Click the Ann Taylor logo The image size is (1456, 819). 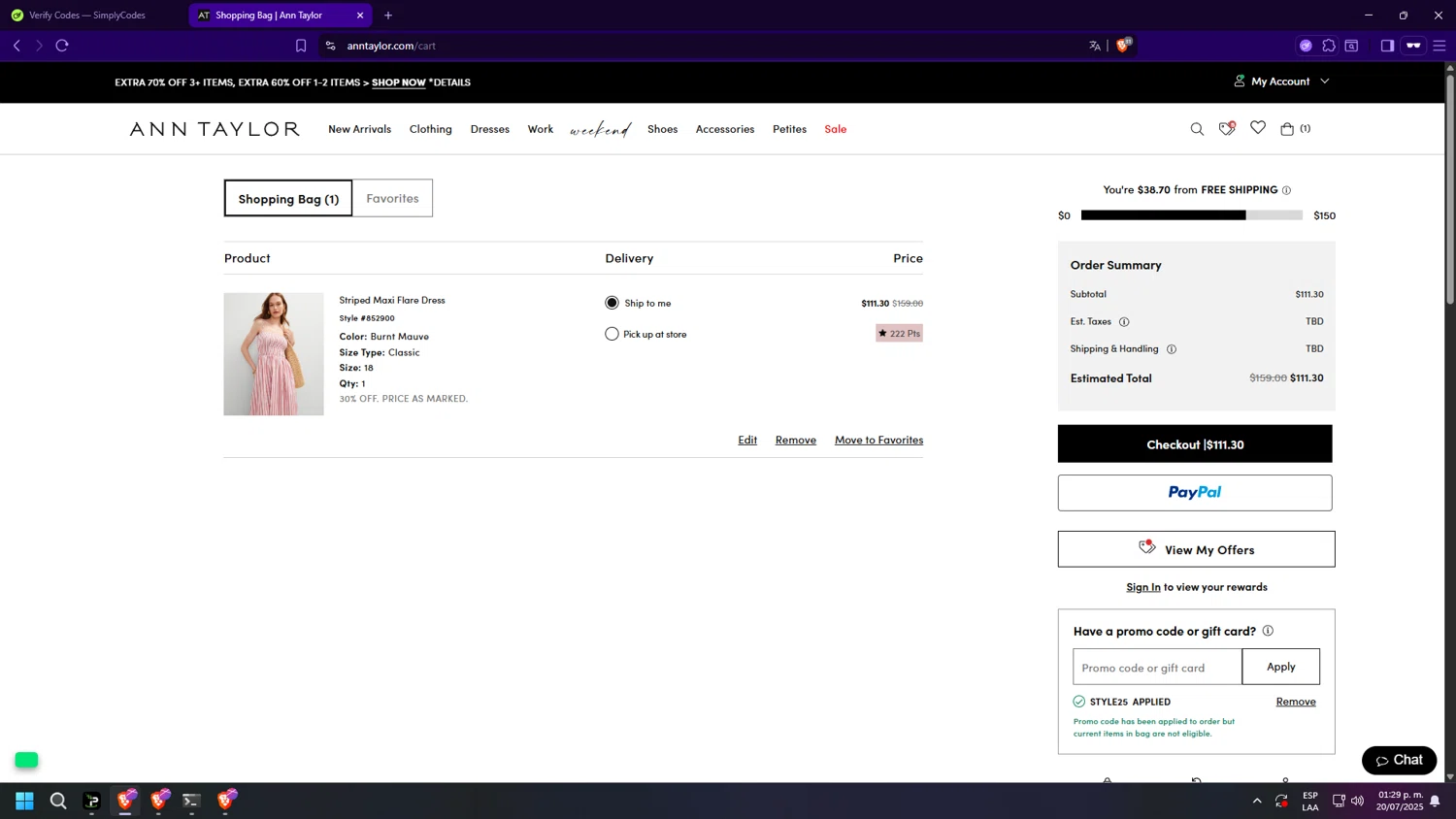(215, 129)
